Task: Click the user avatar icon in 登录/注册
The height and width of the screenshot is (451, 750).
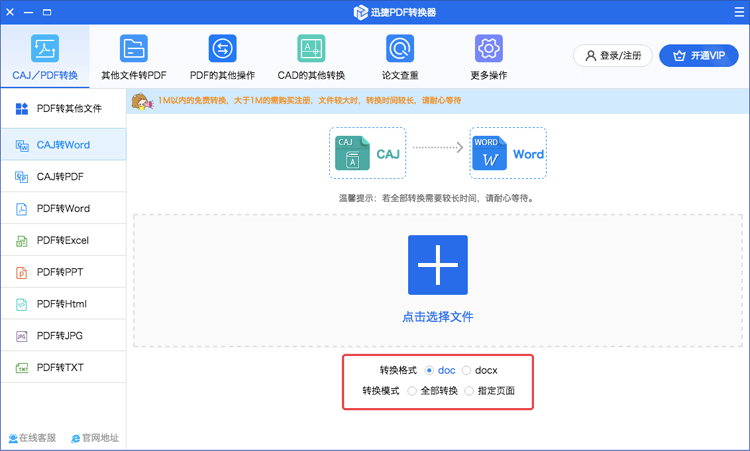Action: tap(591, 56)
